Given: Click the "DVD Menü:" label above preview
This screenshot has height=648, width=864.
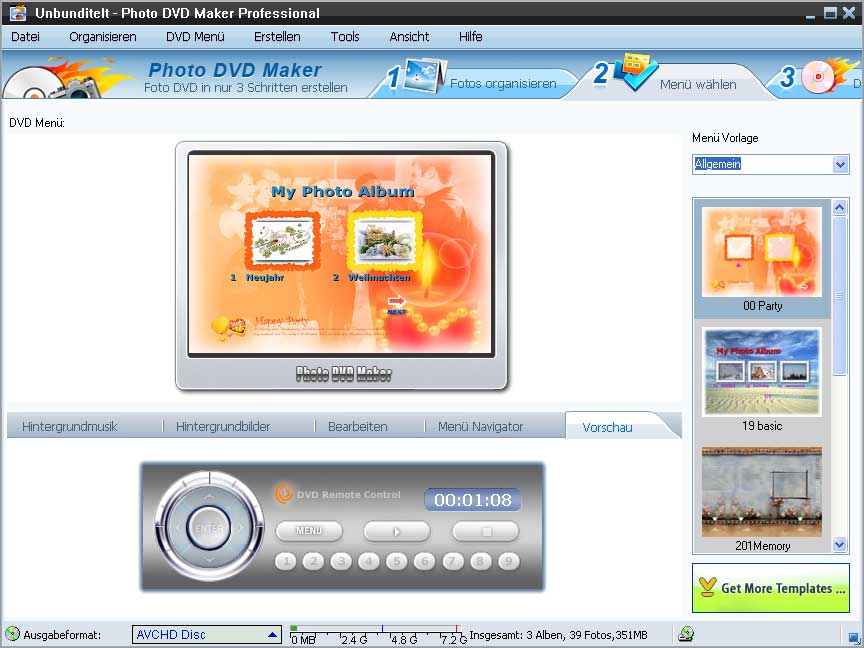Looking at the screenshot, I should click(37, 123).
